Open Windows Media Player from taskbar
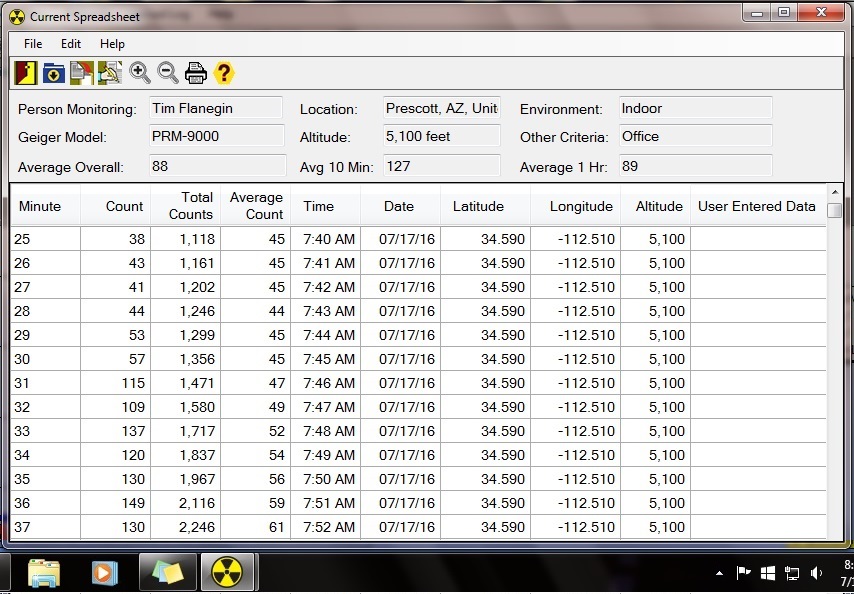 pyautogui.click(x=102, y=573)
